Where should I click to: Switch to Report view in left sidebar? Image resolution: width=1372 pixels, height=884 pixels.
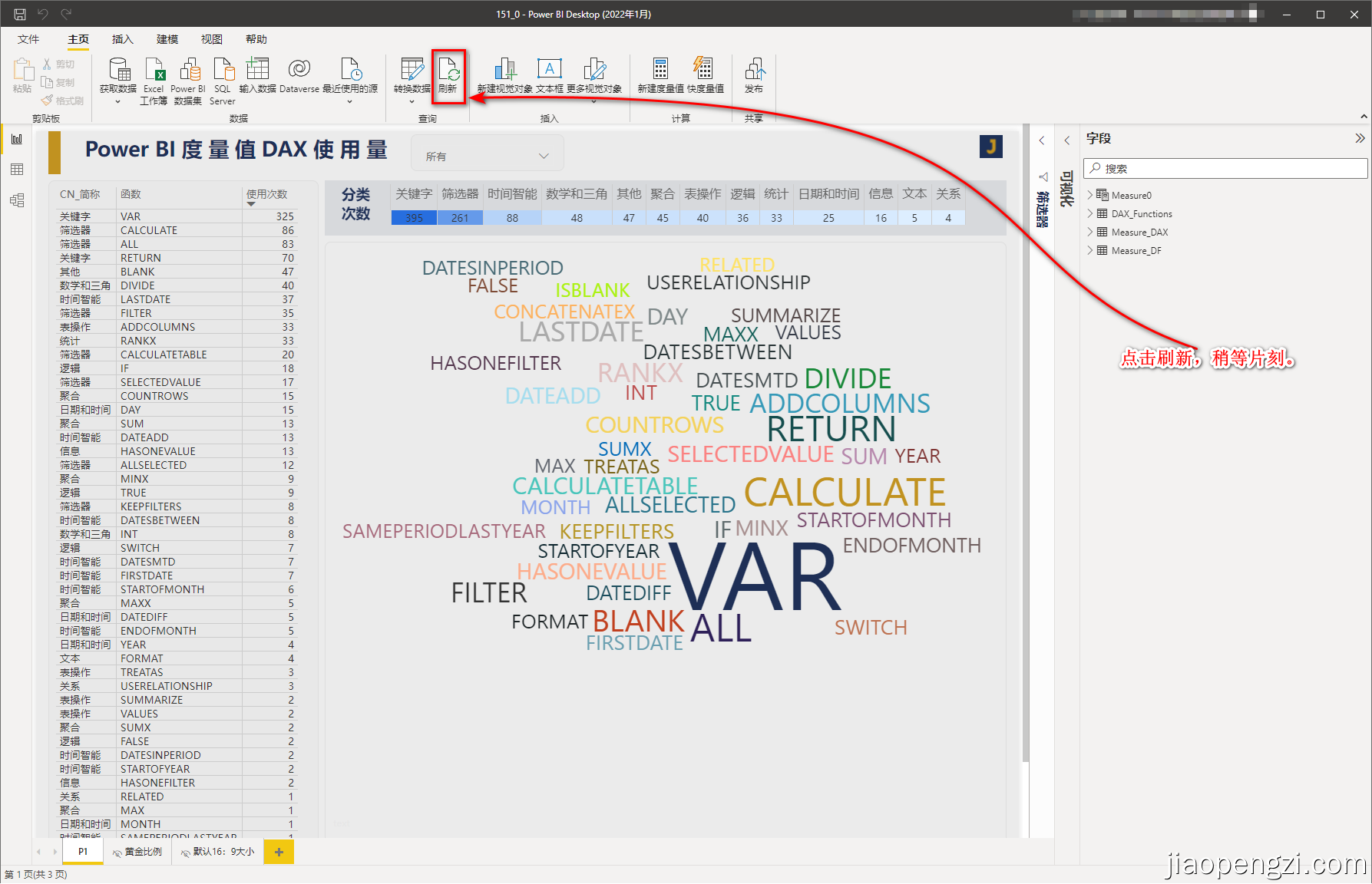coord(17,139)
